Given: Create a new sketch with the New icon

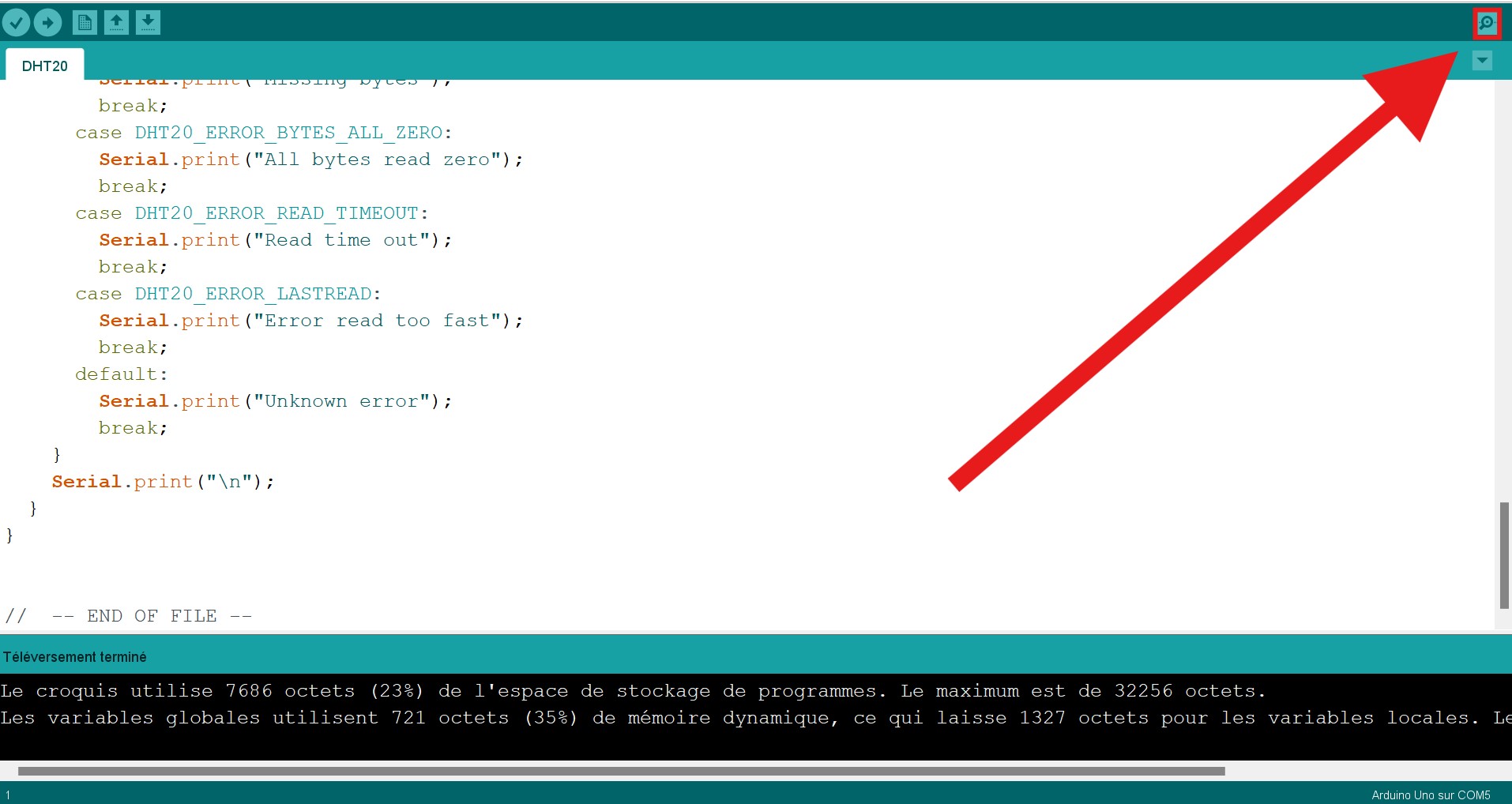Looking at the screenshot, I should click(x=85, y=23).
